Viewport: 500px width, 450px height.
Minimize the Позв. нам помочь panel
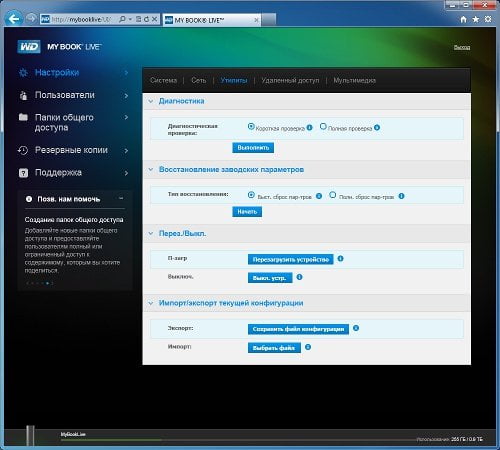coord(121,198)
